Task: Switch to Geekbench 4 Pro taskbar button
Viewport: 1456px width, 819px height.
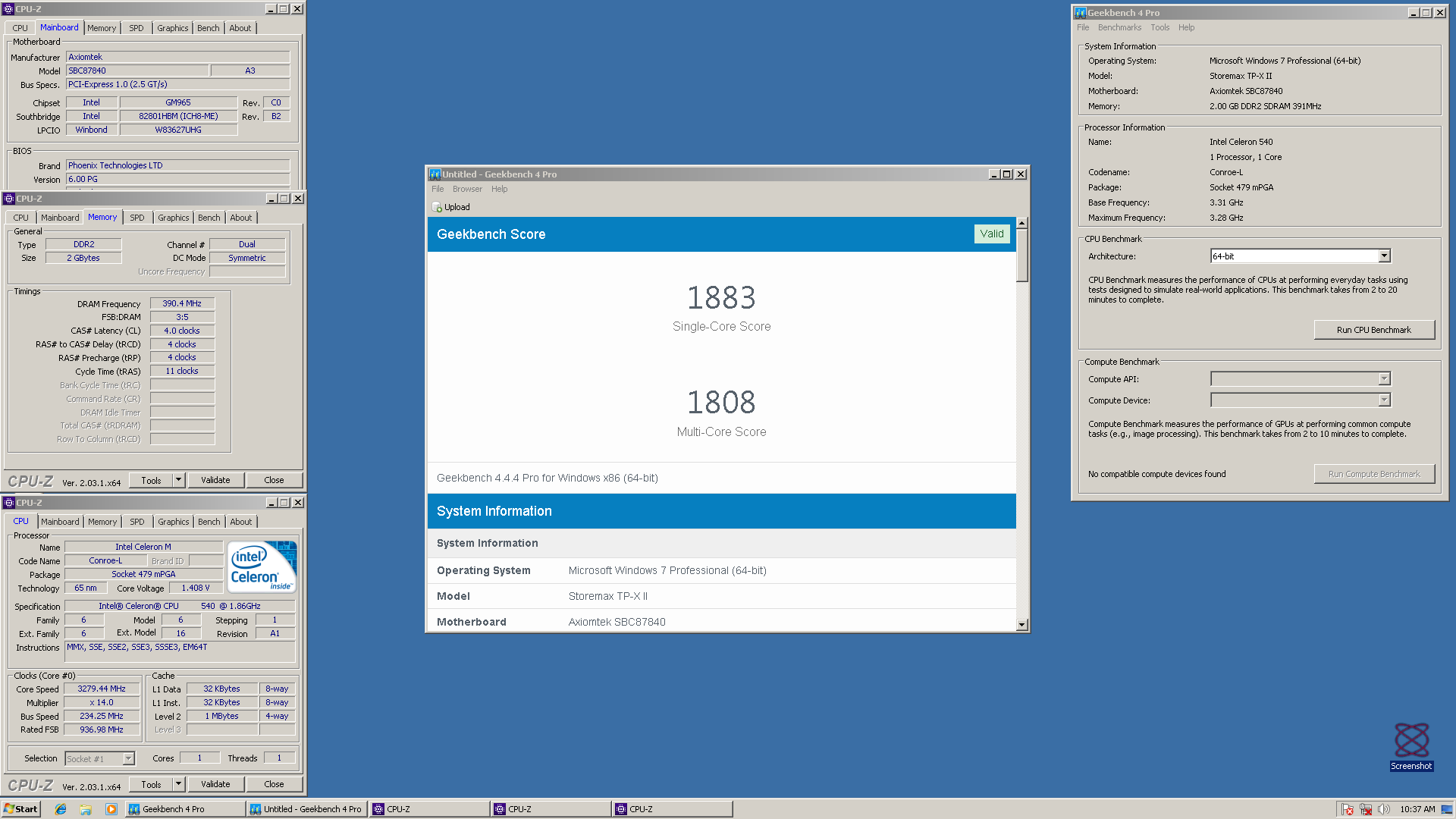Action: (185, 809)
